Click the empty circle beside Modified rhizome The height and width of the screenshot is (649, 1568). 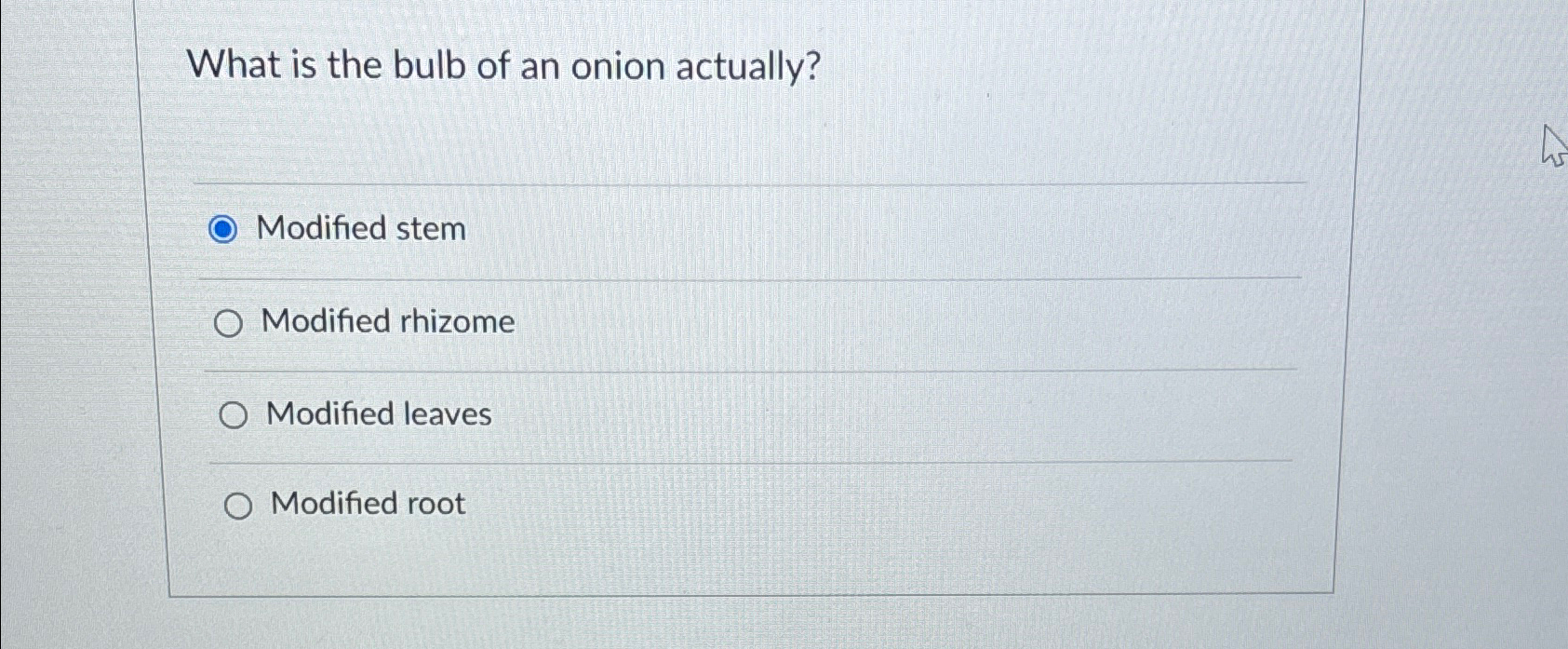(x=228, y=323)
